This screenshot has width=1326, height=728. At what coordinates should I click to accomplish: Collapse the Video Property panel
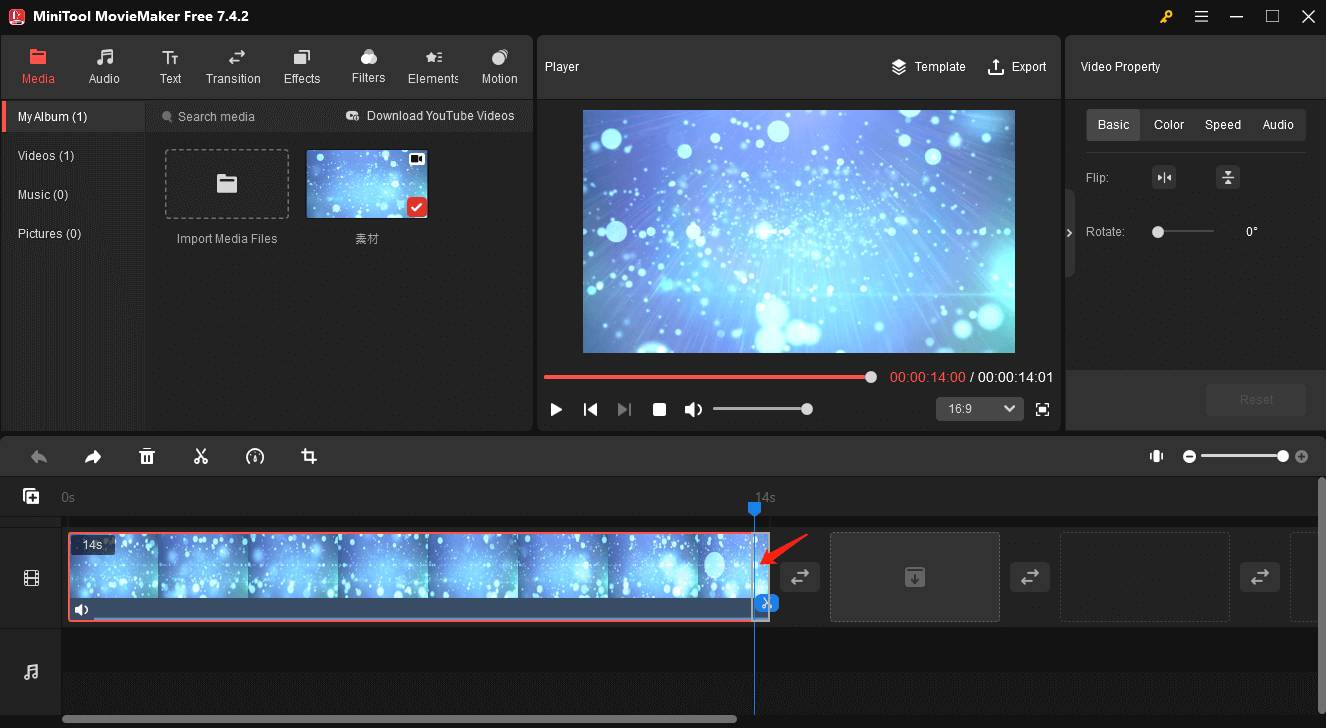(x=1070, y=233)
